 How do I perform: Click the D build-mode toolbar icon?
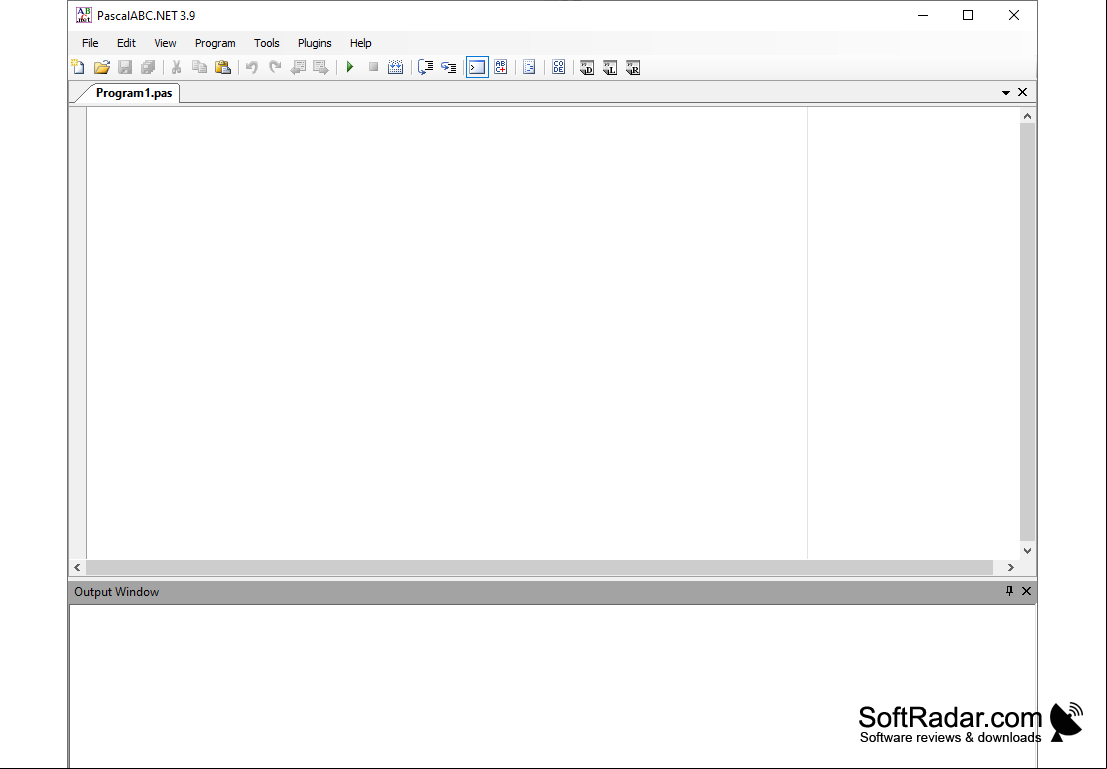(587, 67)
